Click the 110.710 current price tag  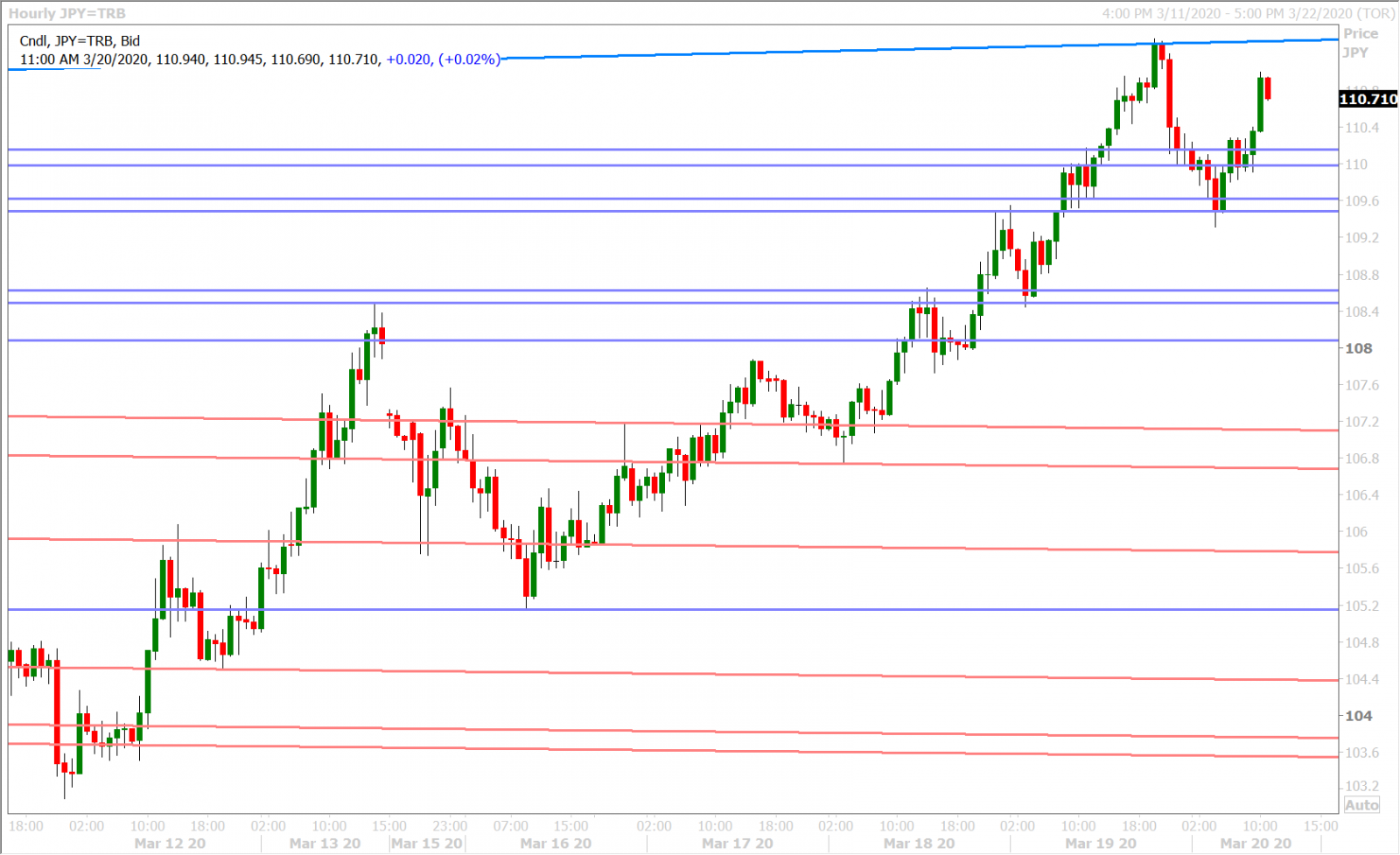(x=1368, y=99)
